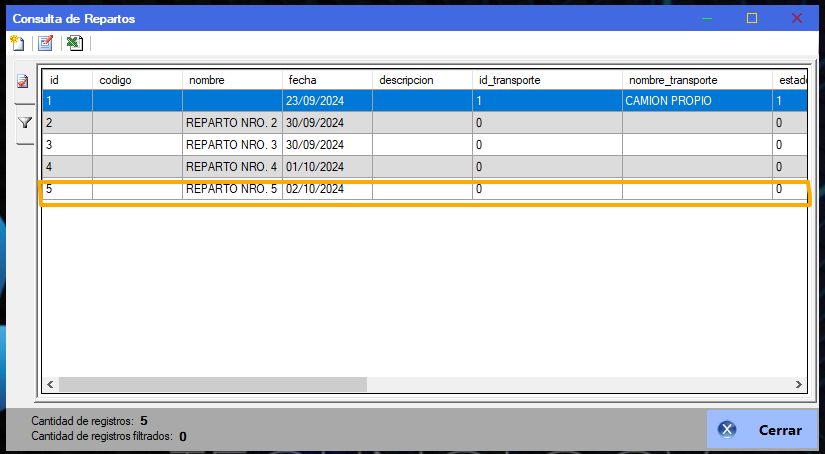This screenshot has width=825, height=454.
Task: Click the edit record pencil icon
Action: (46, 43)
